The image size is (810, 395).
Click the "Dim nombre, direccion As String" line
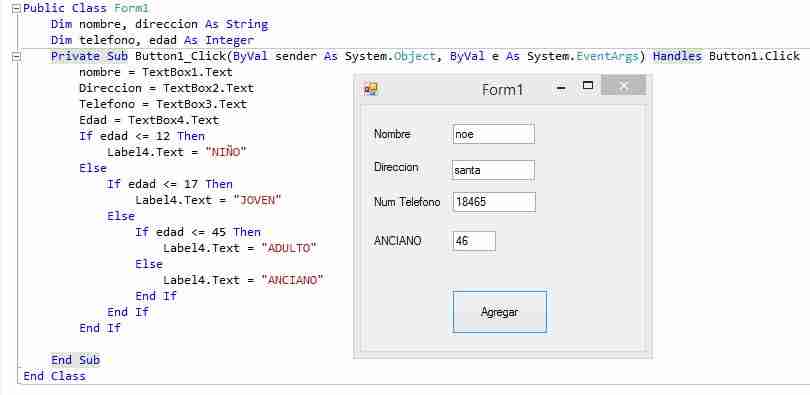[x=159, y=24]
